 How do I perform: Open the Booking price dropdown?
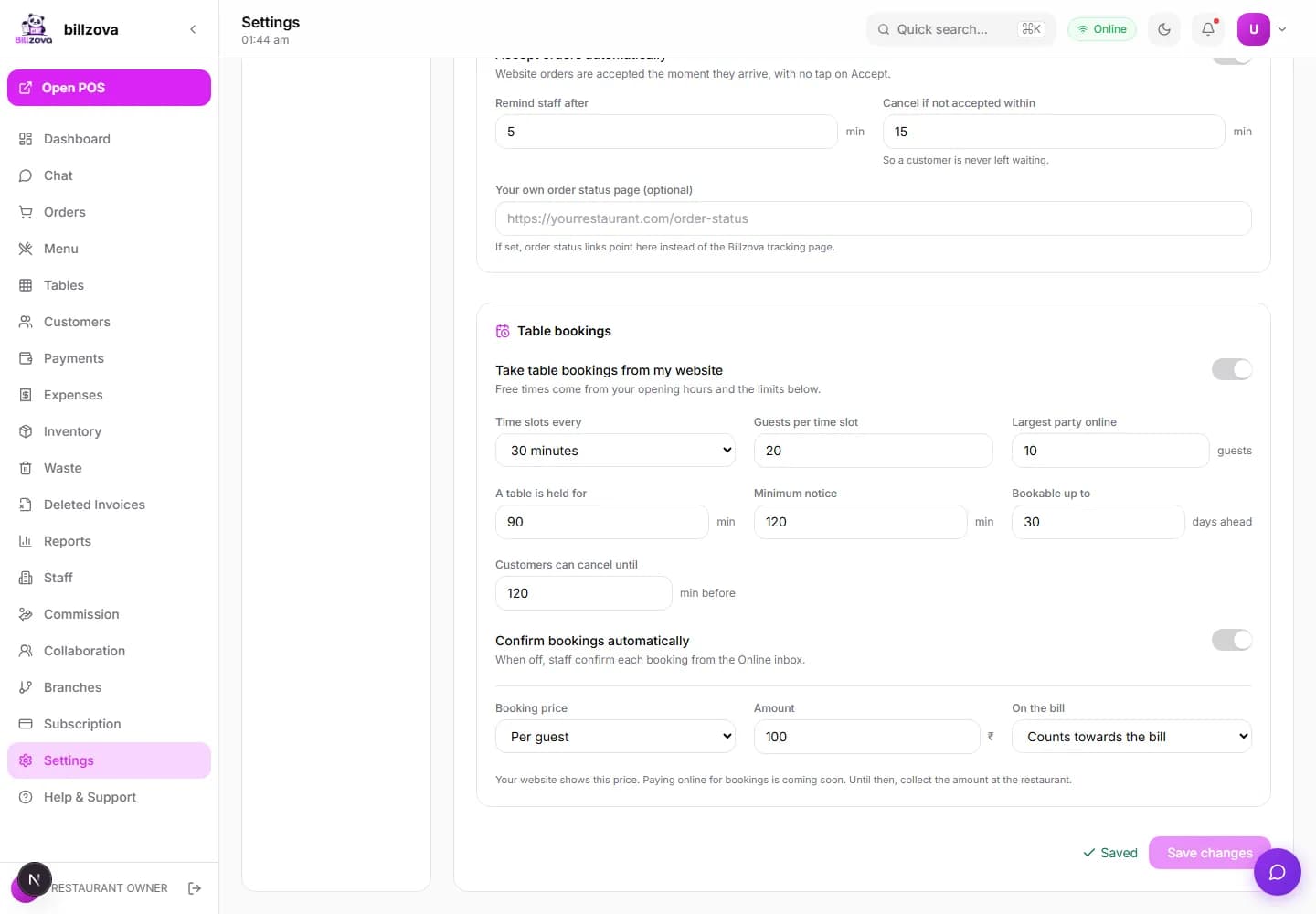coord(615,737)
